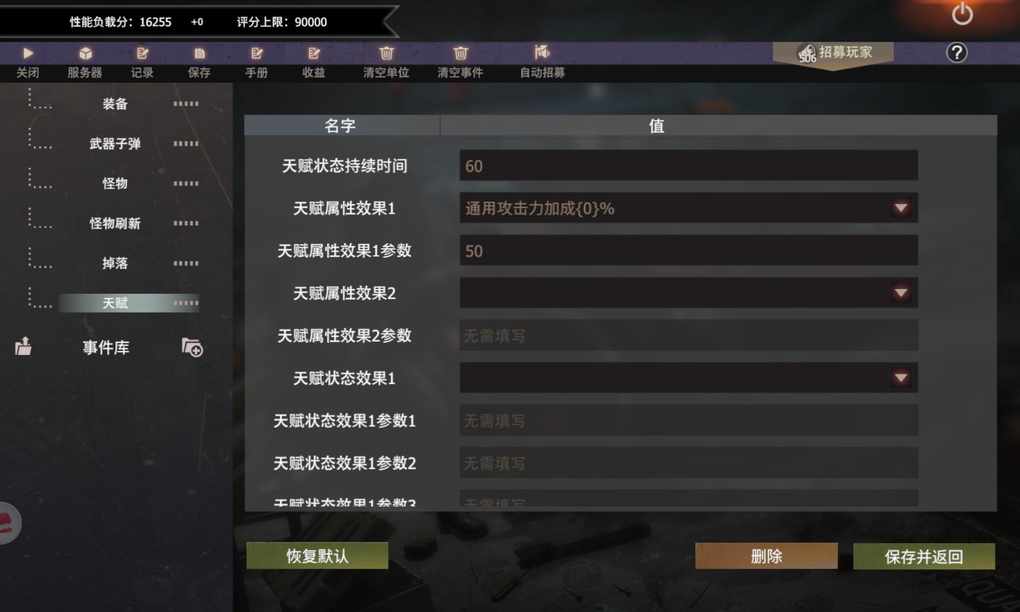Click the 保存 save icon
This screenshot has width=1020, height=612.
(199, 53)
